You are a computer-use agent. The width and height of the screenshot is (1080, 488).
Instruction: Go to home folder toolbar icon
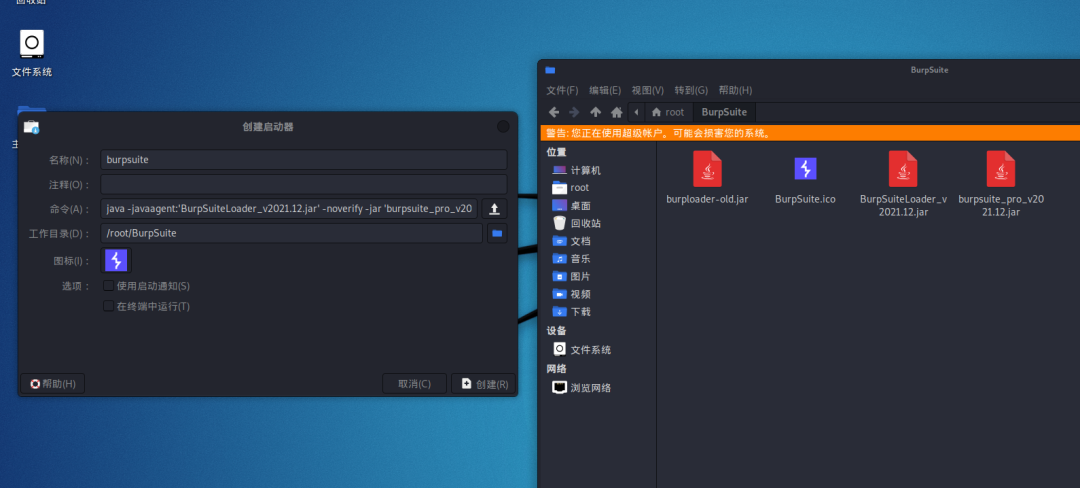616,112
